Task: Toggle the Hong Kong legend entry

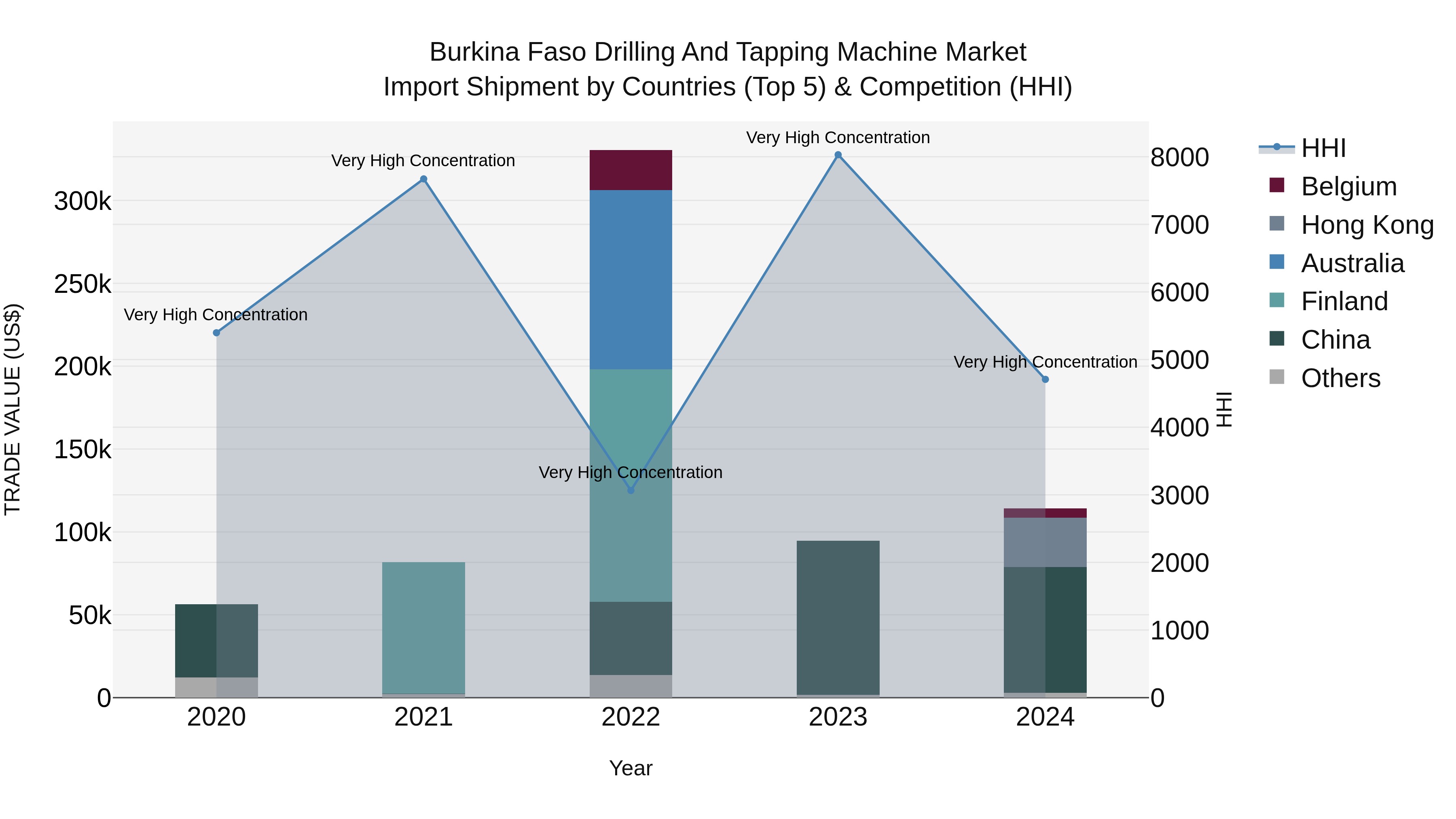Action: [1351, 225]
